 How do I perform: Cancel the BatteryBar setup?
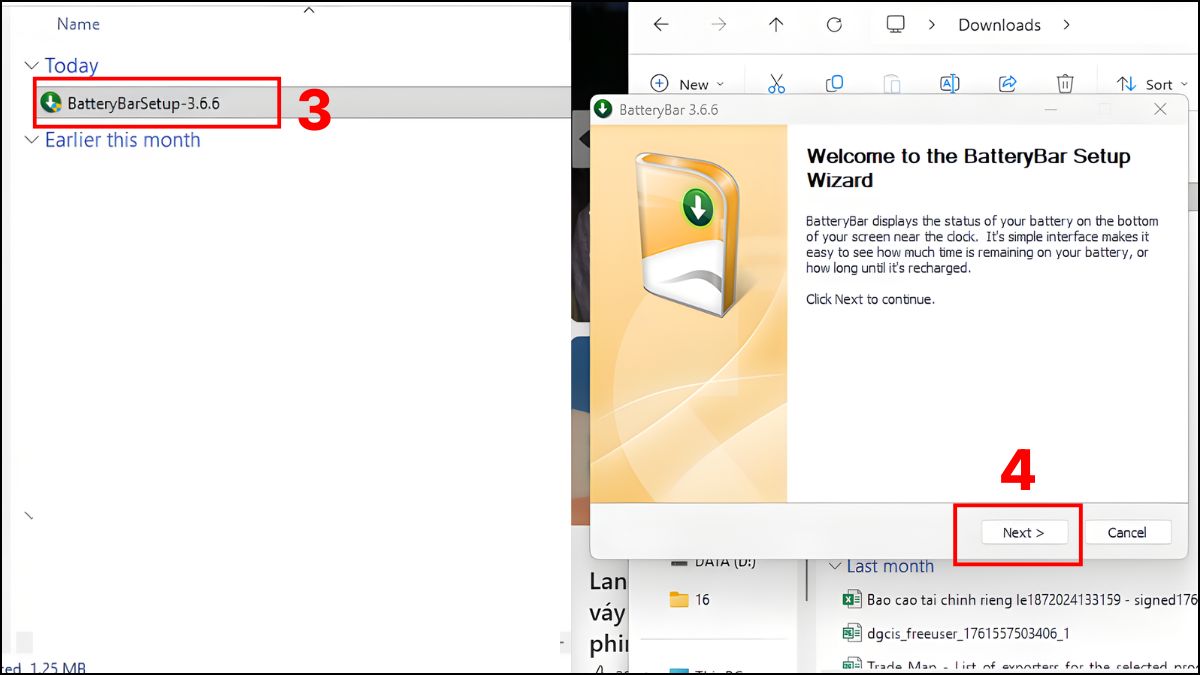[x=1127, y=533]
